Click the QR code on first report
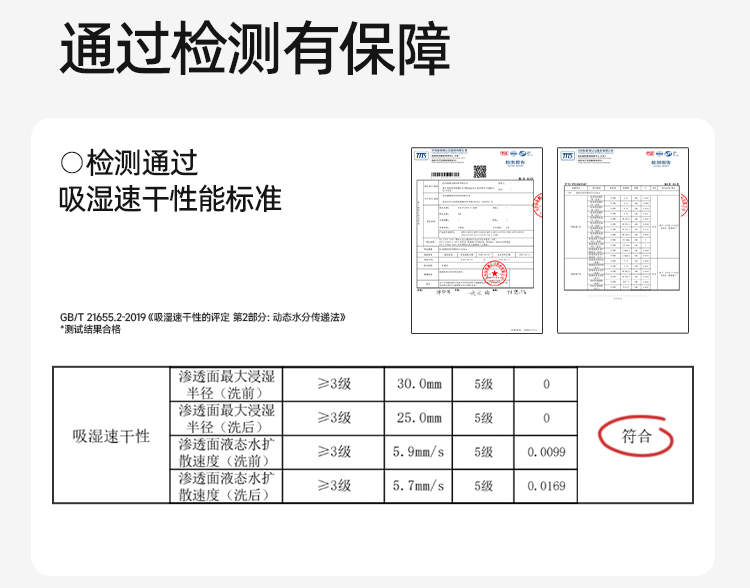750x588 pixels. 480,171
